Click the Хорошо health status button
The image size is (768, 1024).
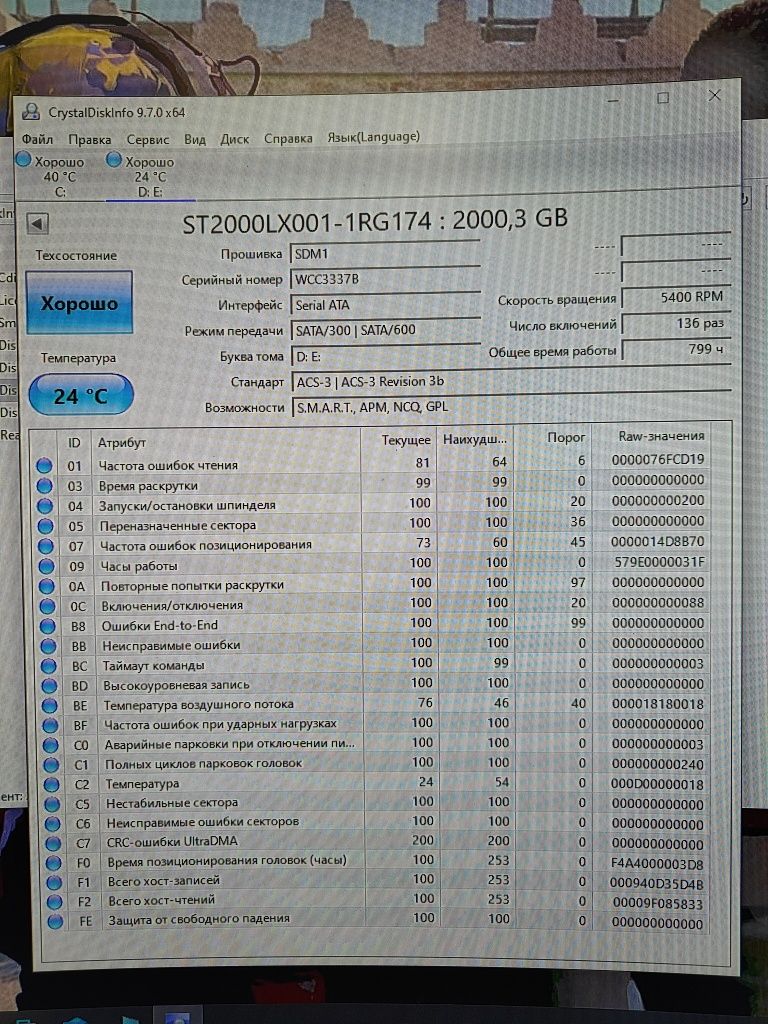79,303
